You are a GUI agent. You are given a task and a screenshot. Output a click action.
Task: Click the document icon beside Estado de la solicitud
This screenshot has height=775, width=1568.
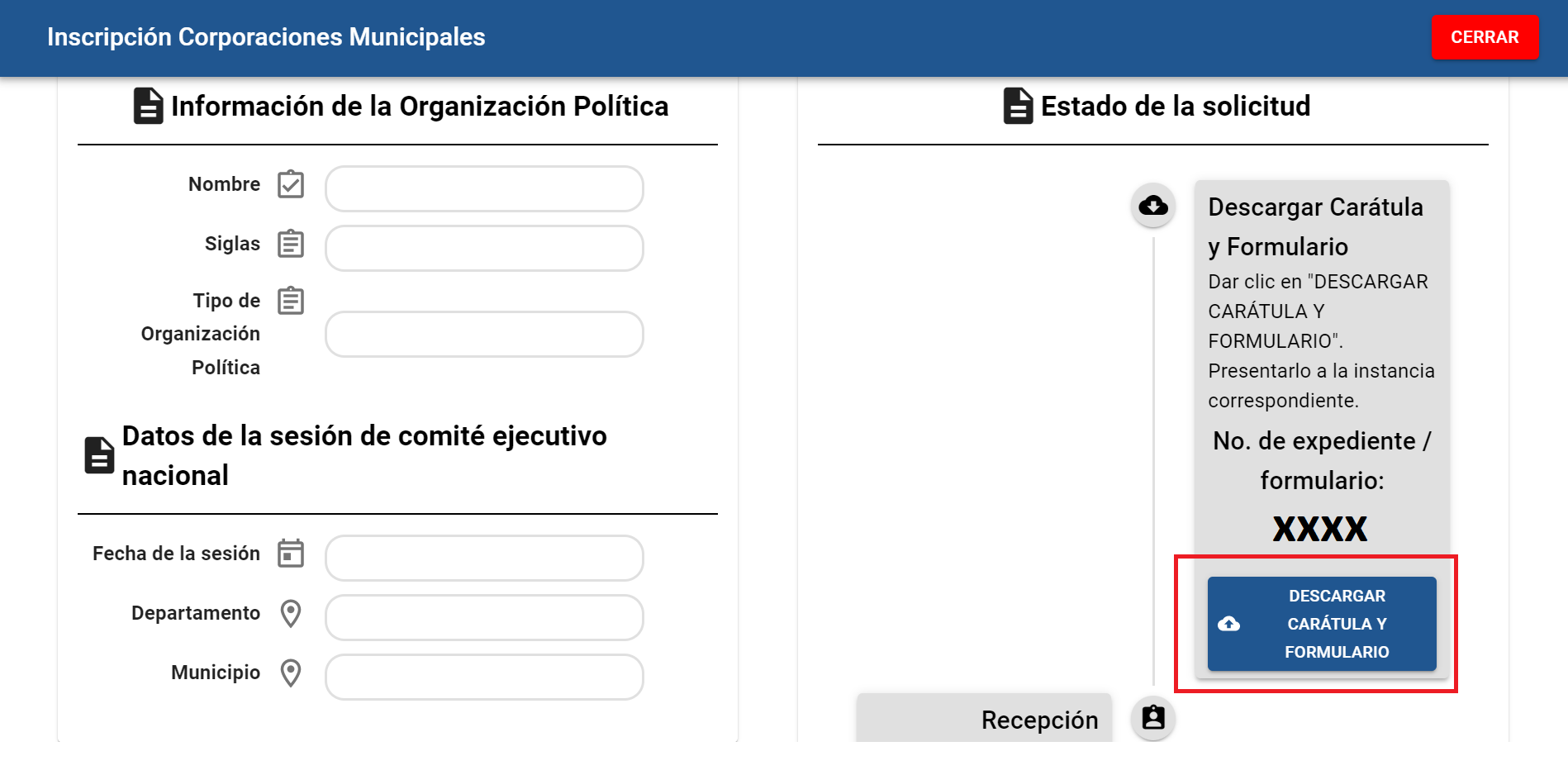point(1018,106)
